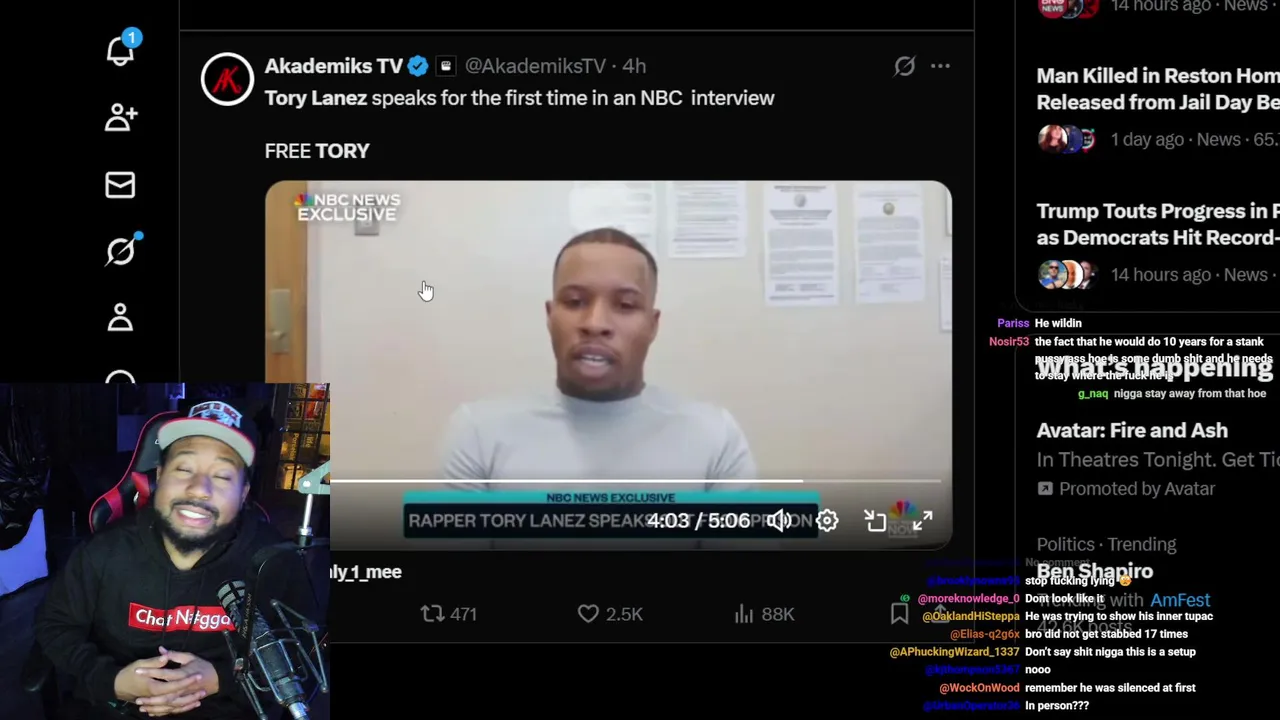The image size is (1280, 720).
Task: Mute the video volume speaker
Action: point(779,520)
